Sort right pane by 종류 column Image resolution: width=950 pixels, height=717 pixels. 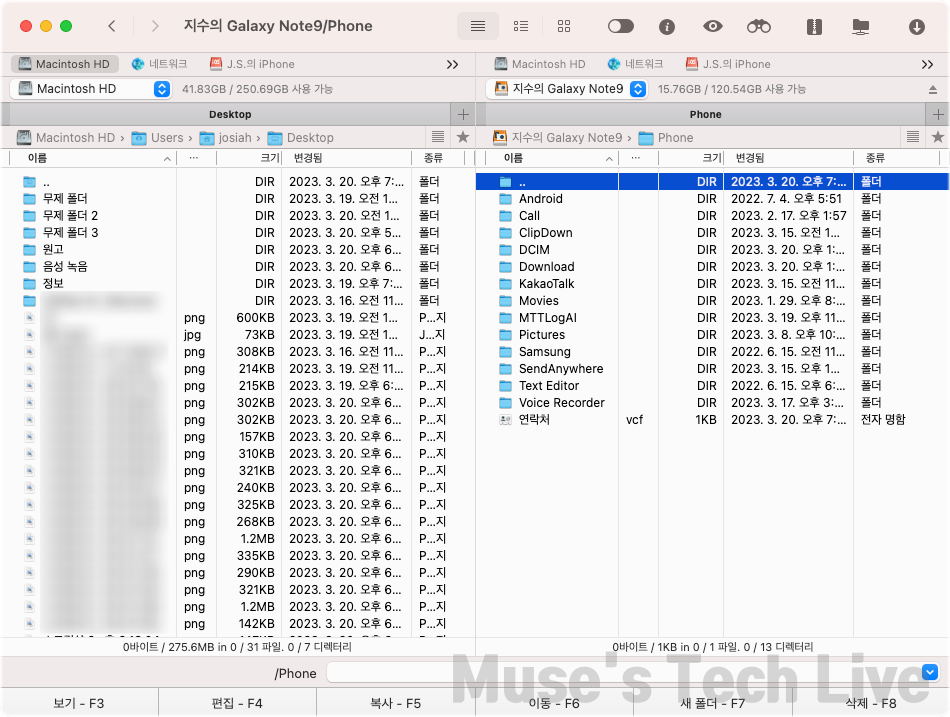(896, 158)
